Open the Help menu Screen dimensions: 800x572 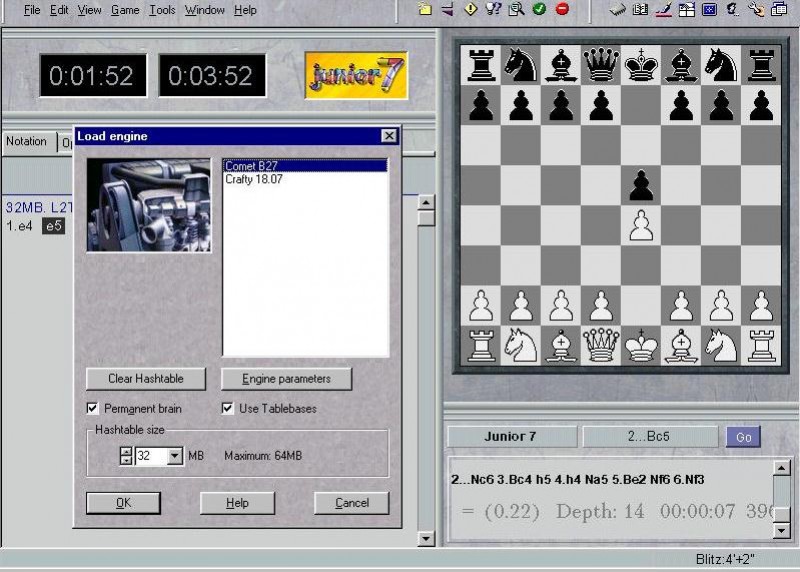(x=245, y=10)
